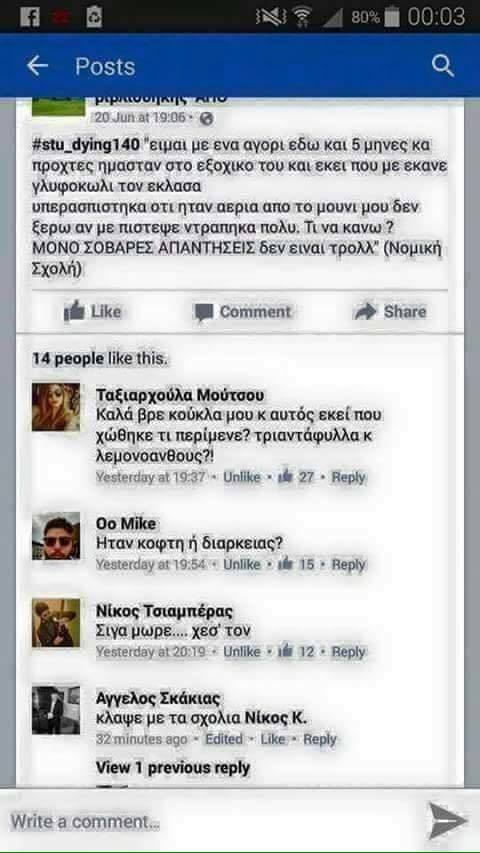The image size is (480, 853).
Task: Like the comment by Αγγελος Σκάκιας
Action: click(x=273, y=739)
